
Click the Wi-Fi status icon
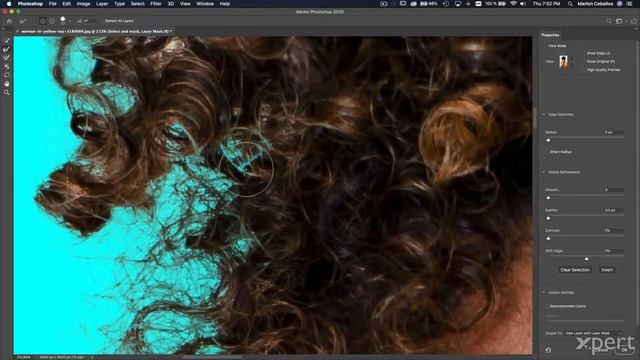pos(513,4)
